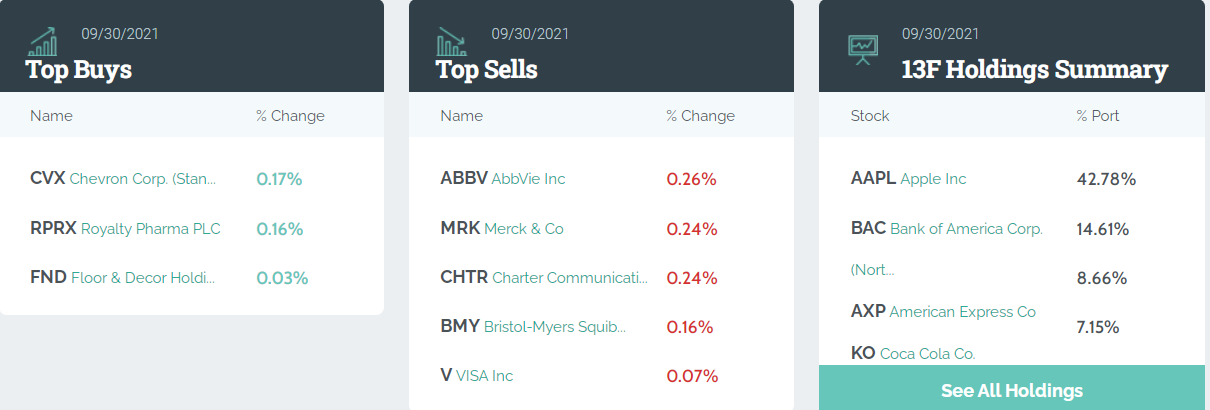The width and height of the screenshot is (1210, 410).
Task: Open RPRX Royalty Pharma PLC link
Action: (125, 229)
